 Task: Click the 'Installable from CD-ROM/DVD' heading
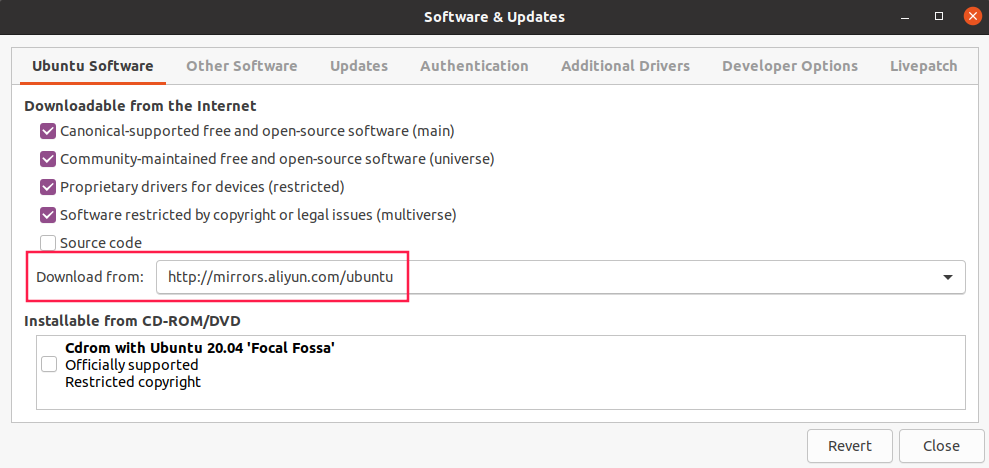pyautogui.click(x=132, y=321)
